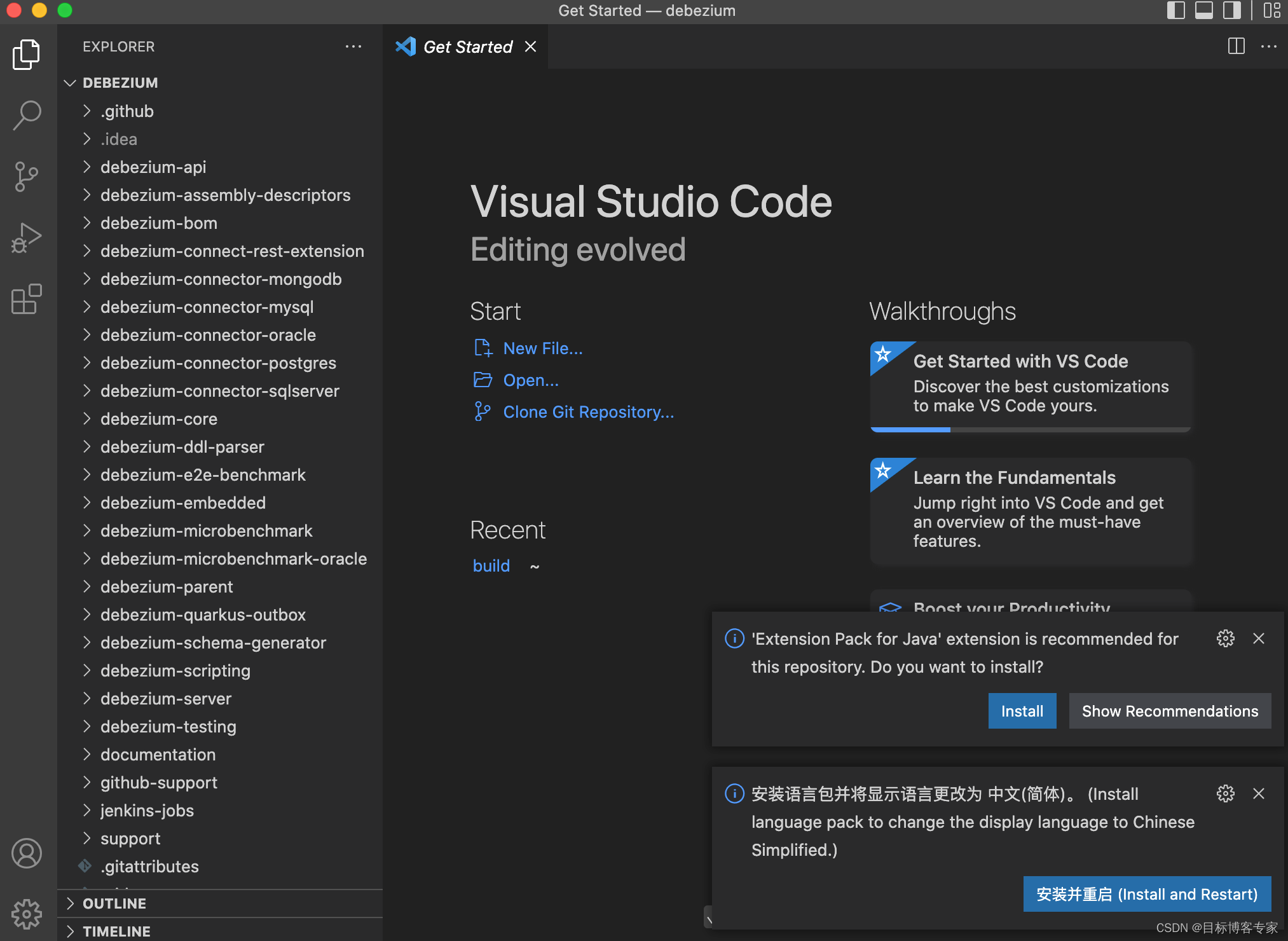
Task: Expand the documentation folder
Action: pos(87,754)
